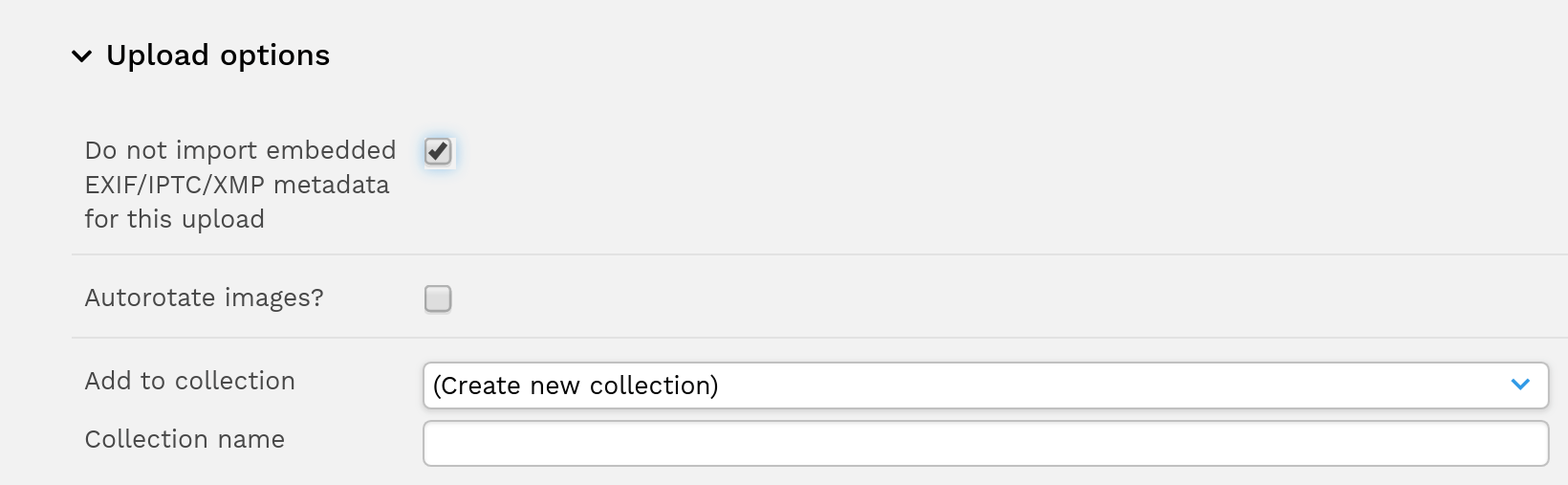Place cursor in the empty Collection name box
The width and height of the screenshot is (1568, 485).
(986, 444)
